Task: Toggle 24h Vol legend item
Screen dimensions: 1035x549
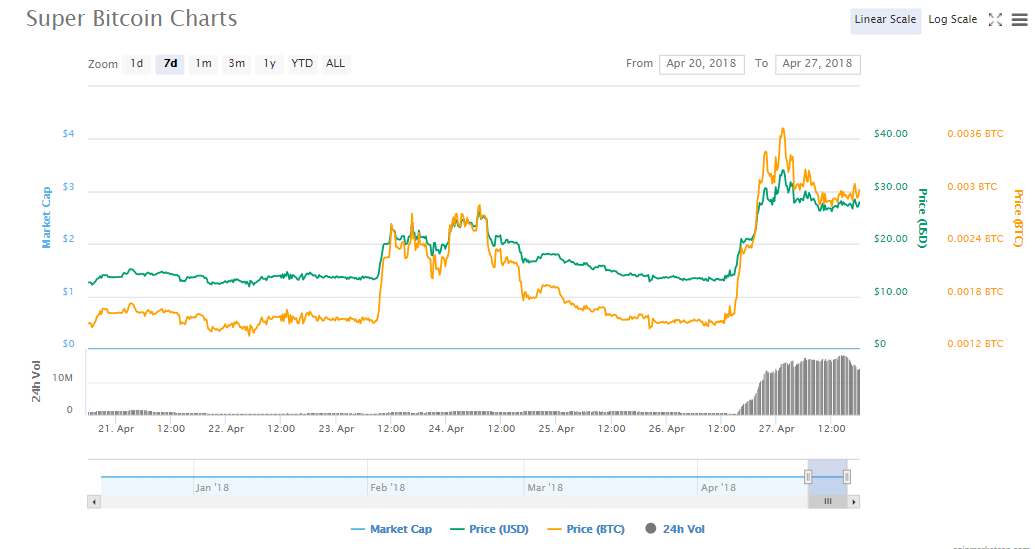Action: click(676, 529)
